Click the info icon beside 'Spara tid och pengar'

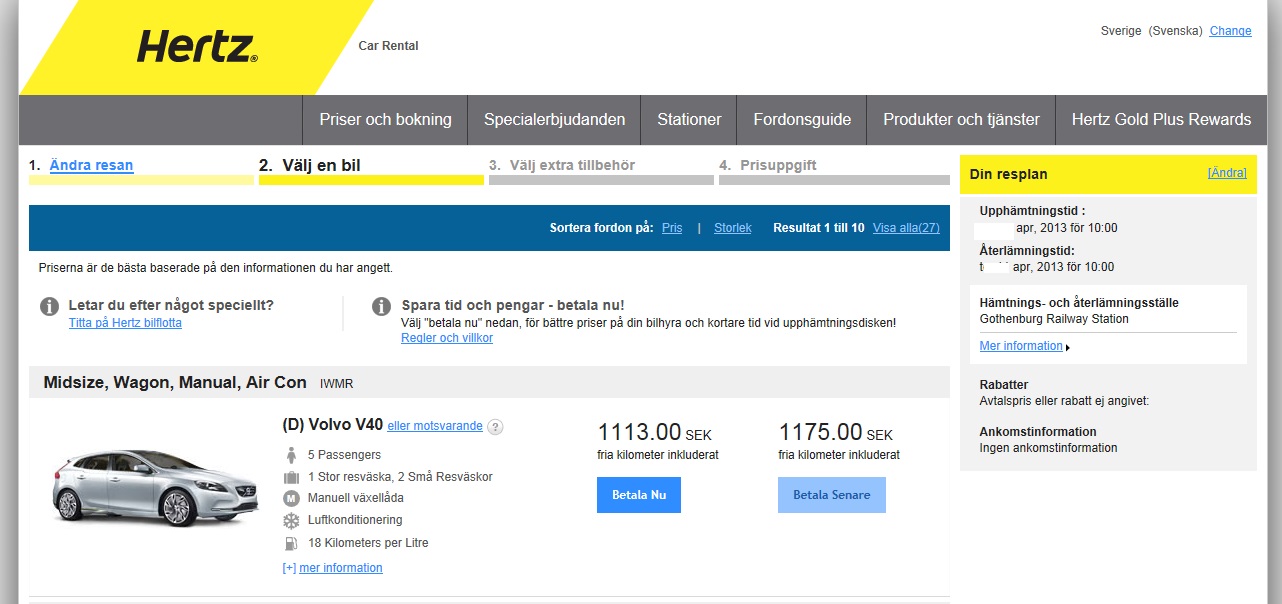point(381,307)
